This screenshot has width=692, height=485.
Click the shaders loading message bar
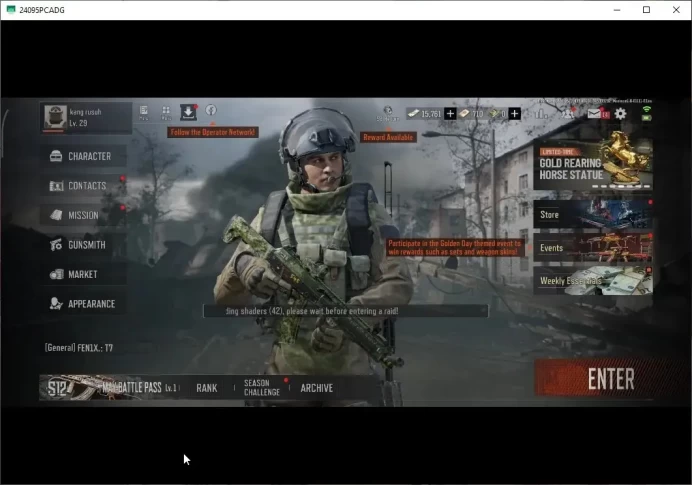(x=346, y=311)
